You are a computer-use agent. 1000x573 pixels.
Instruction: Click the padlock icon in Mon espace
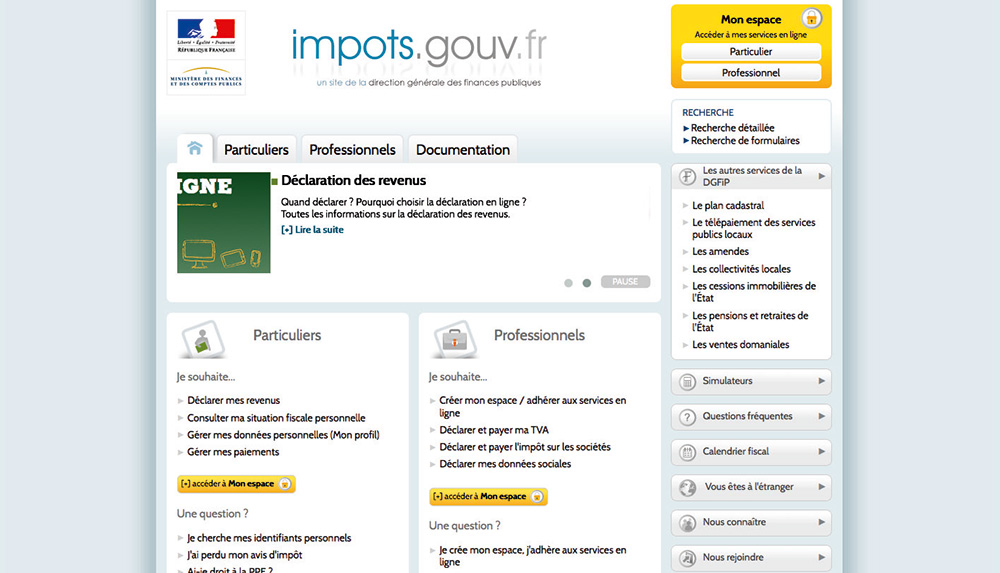pyautogui.click(x=811, y=18)
